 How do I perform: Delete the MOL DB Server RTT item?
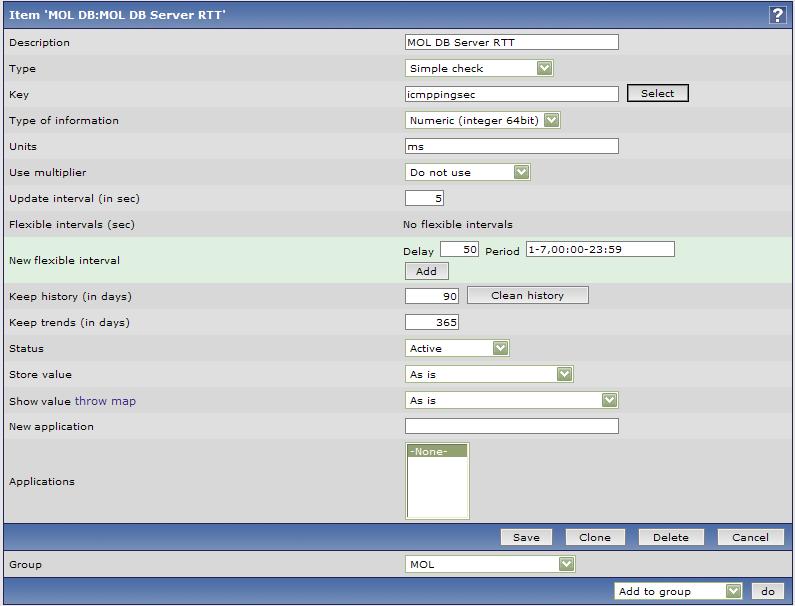pos(670,537)
